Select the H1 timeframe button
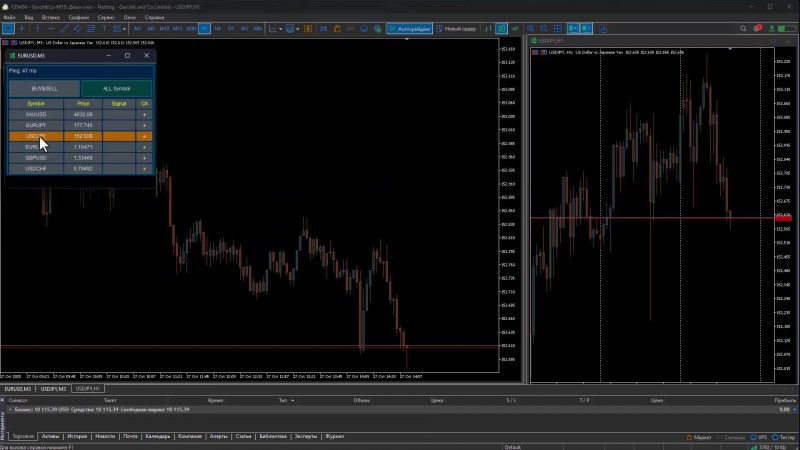Image resolution: width=800 pixels, height=450 pixels. (203, 29)
